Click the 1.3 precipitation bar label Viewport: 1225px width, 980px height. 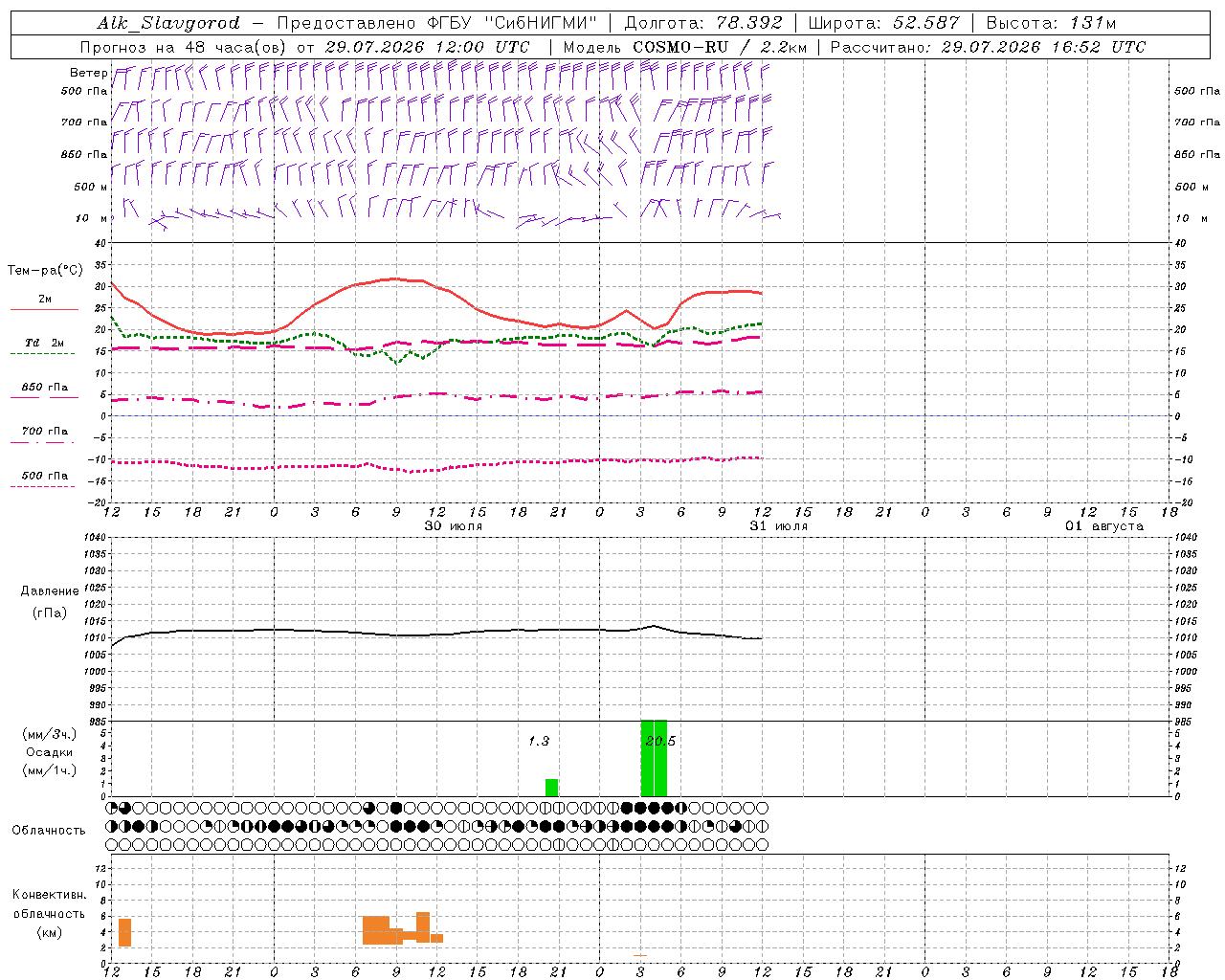click(x=539, y=741)
